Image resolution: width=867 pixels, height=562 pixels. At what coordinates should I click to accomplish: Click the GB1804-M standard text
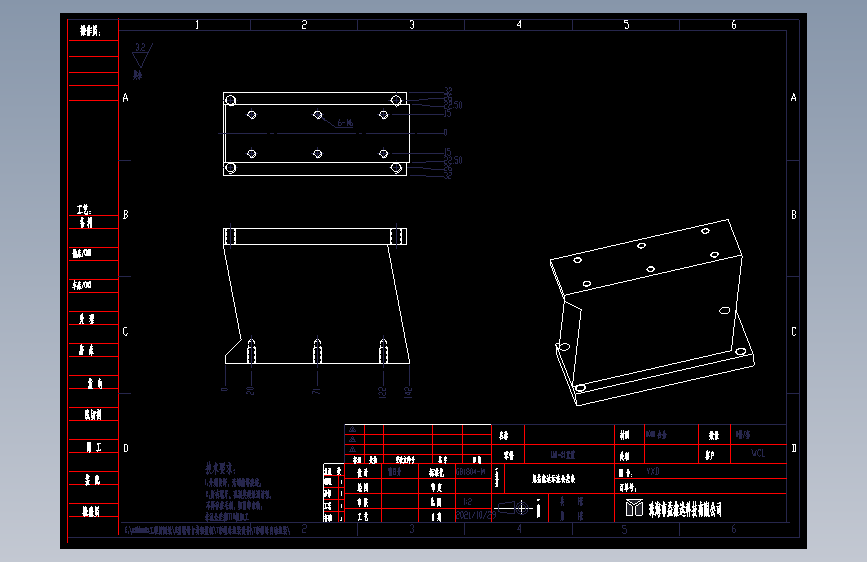(471, 472)
